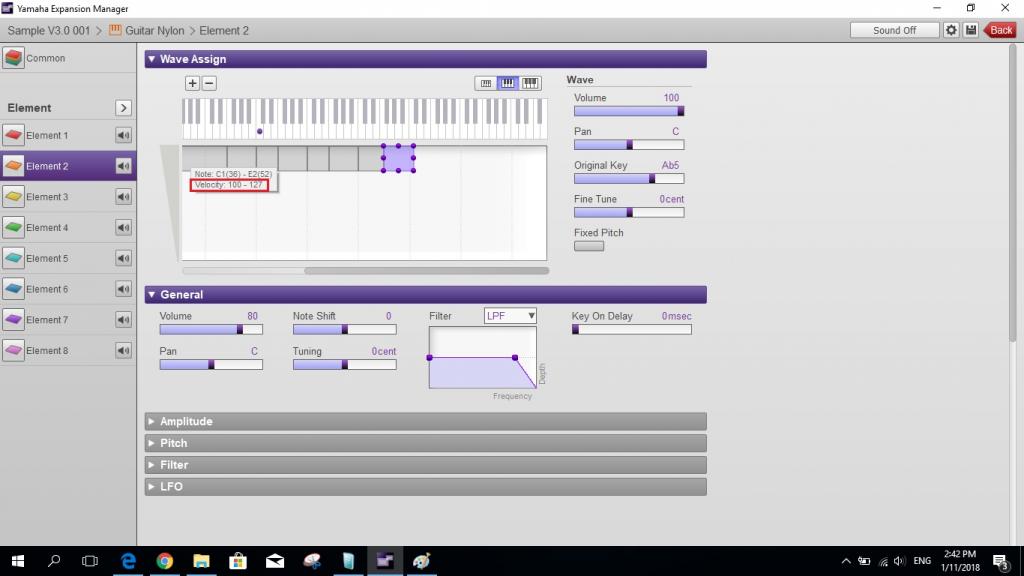1024x576 pixels.
Task: Click the save disk icon
Action: pyautogui.click(x=971, y=30)
